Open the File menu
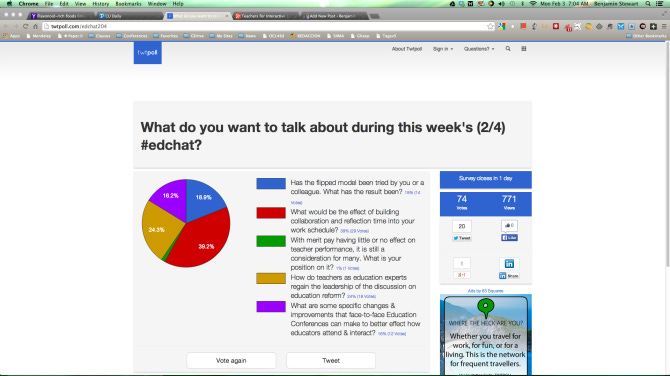Image resolution: width=670 pixels, height=376 pixels. pos(49,3)
